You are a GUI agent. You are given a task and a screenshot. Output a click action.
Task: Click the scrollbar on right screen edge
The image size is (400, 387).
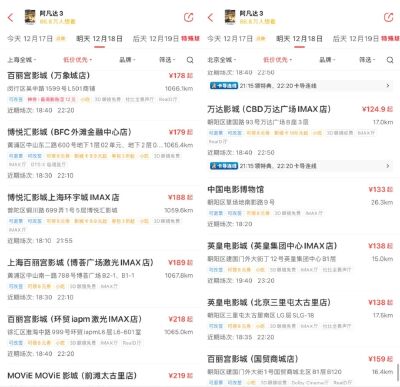point(398,372)
